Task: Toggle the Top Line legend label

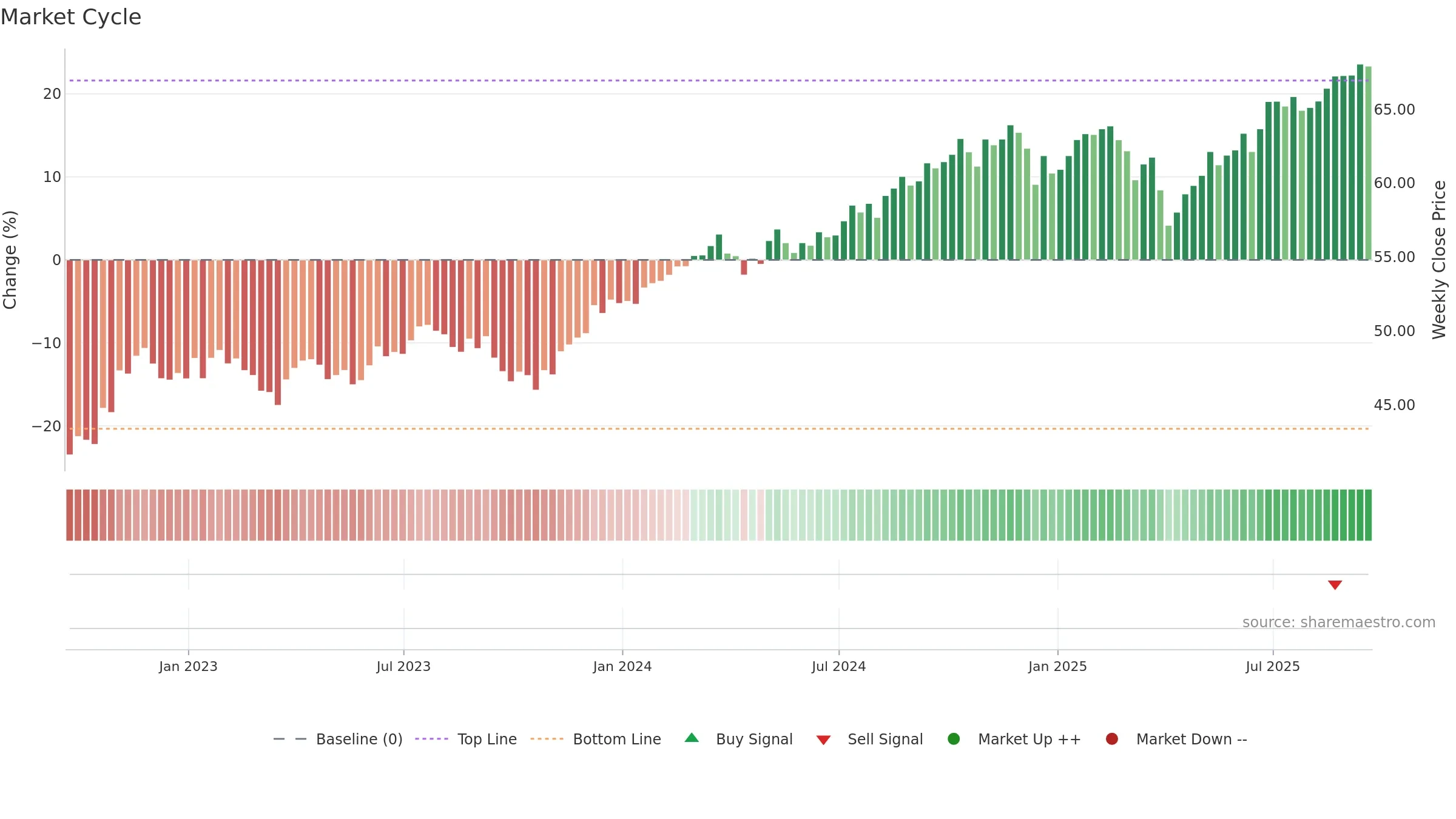Action: (487, 740)
